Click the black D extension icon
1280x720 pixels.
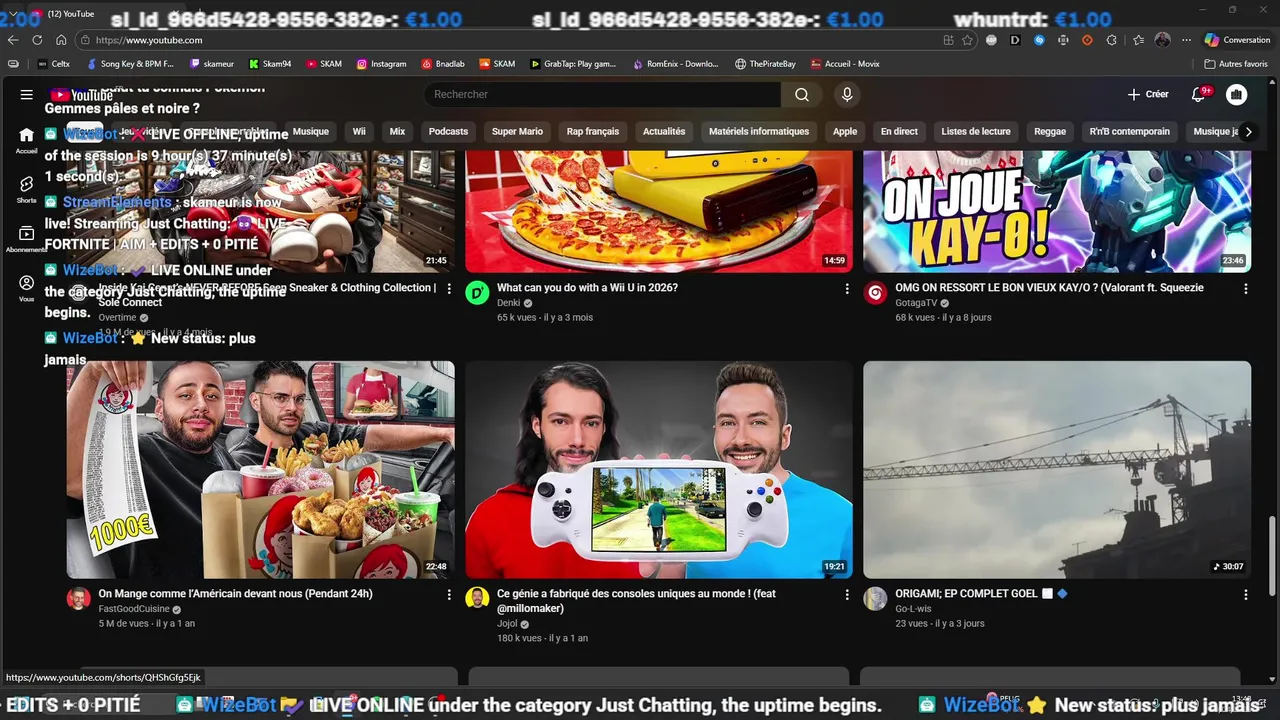coord(1015,40)
